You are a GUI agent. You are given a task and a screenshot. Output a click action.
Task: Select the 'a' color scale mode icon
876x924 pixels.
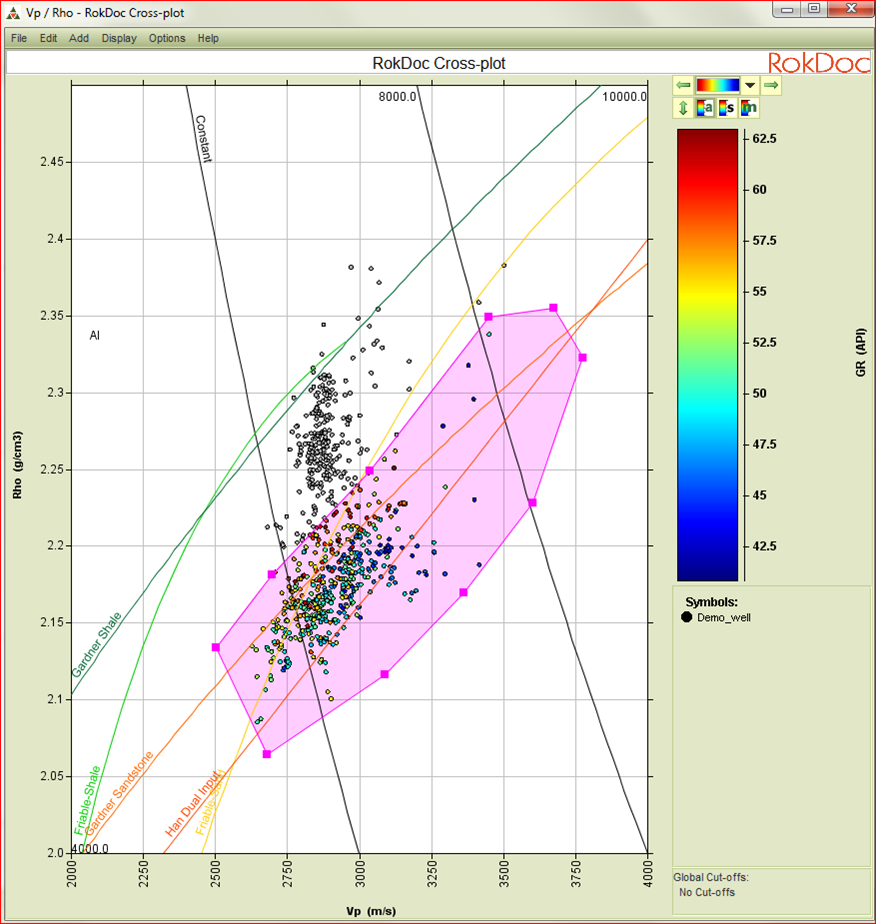[704, 108]
